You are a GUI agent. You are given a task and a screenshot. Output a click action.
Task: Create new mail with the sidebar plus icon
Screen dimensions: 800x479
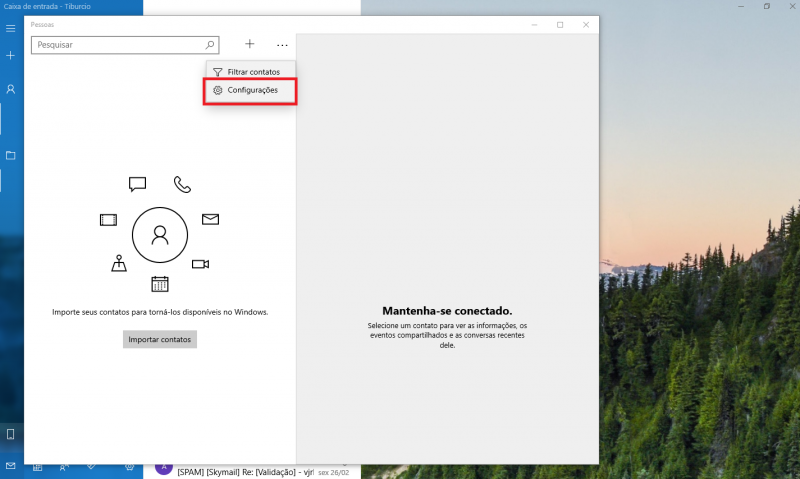click(11, 55)
